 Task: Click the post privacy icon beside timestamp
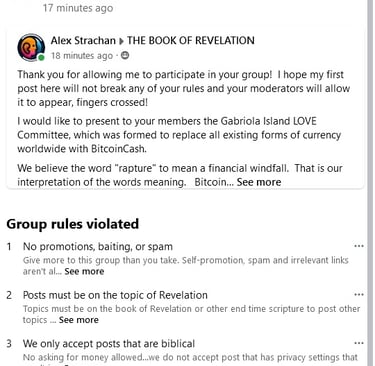[x=125, y=55]
